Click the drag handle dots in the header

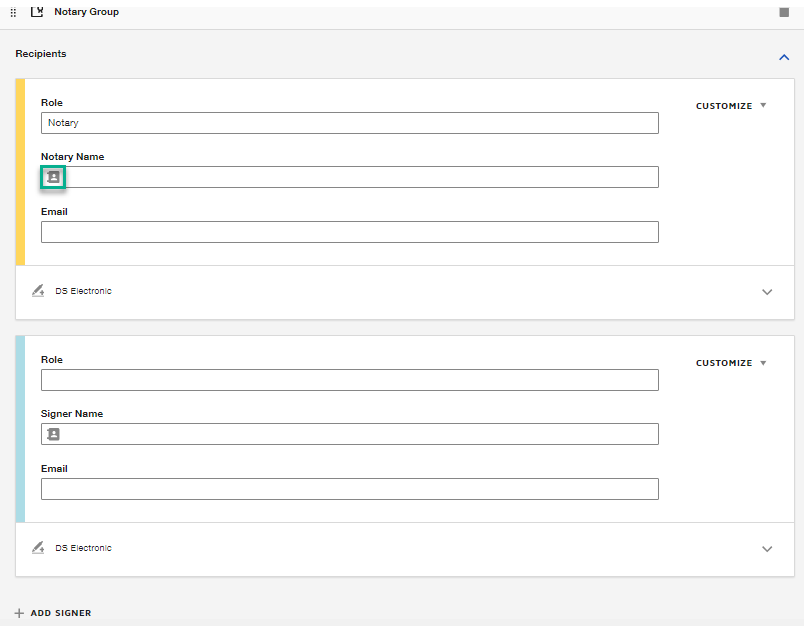(14, 11)
